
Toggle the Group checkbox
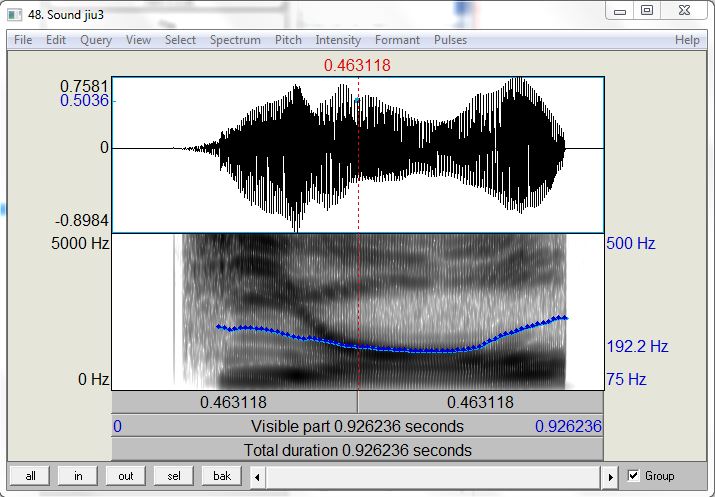tap(633, 476)
